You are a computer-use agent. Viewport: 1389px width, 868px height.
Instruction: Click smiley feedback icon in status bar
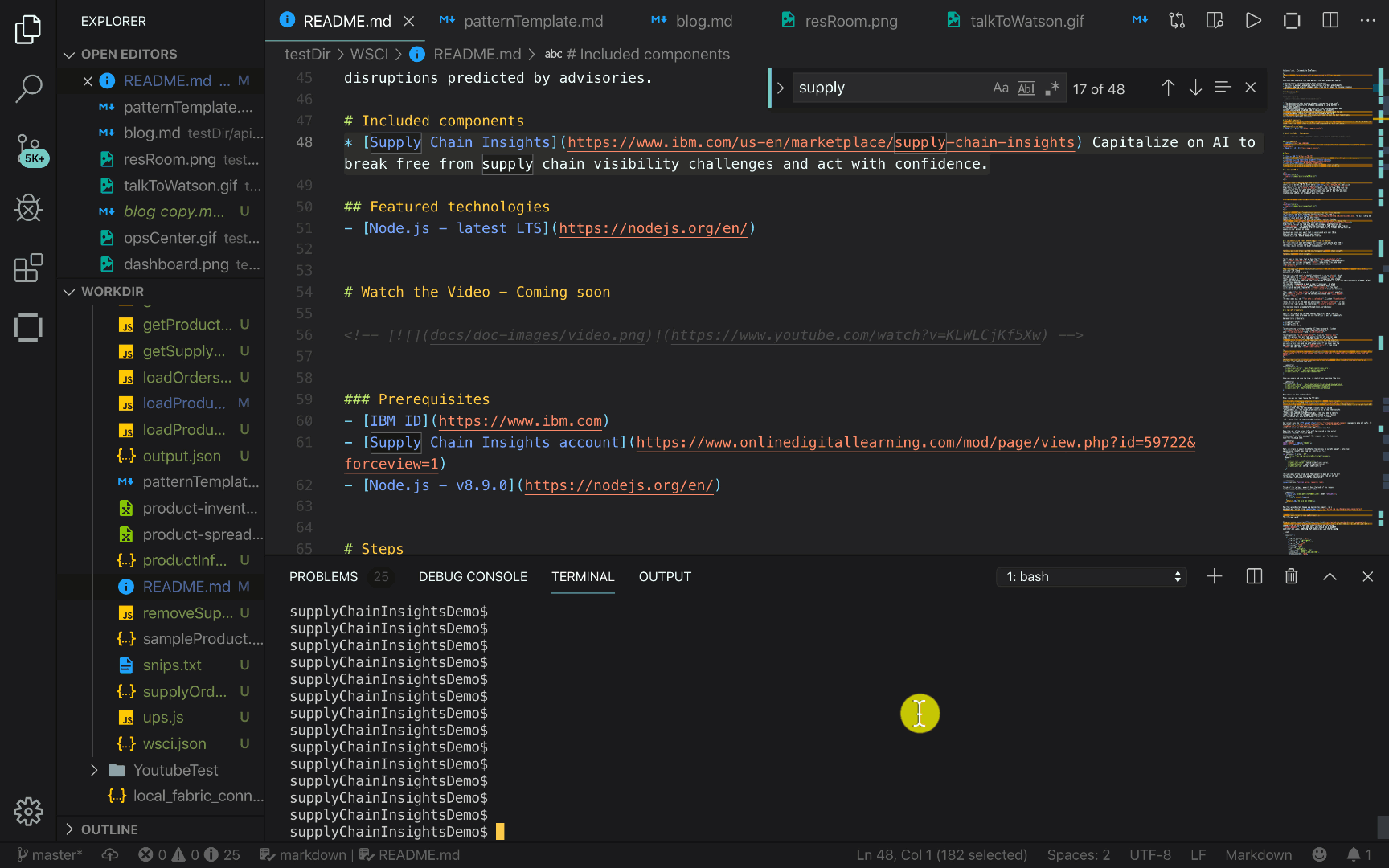pyautogui.click(x=1319, y=854)
